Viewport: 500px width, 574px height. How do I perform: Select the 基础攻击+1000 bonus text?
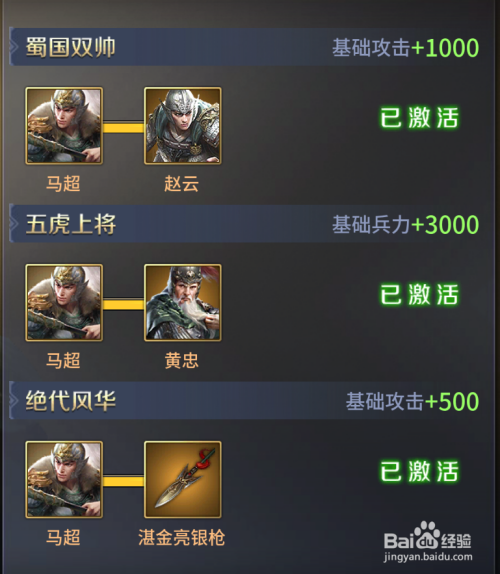406,48
